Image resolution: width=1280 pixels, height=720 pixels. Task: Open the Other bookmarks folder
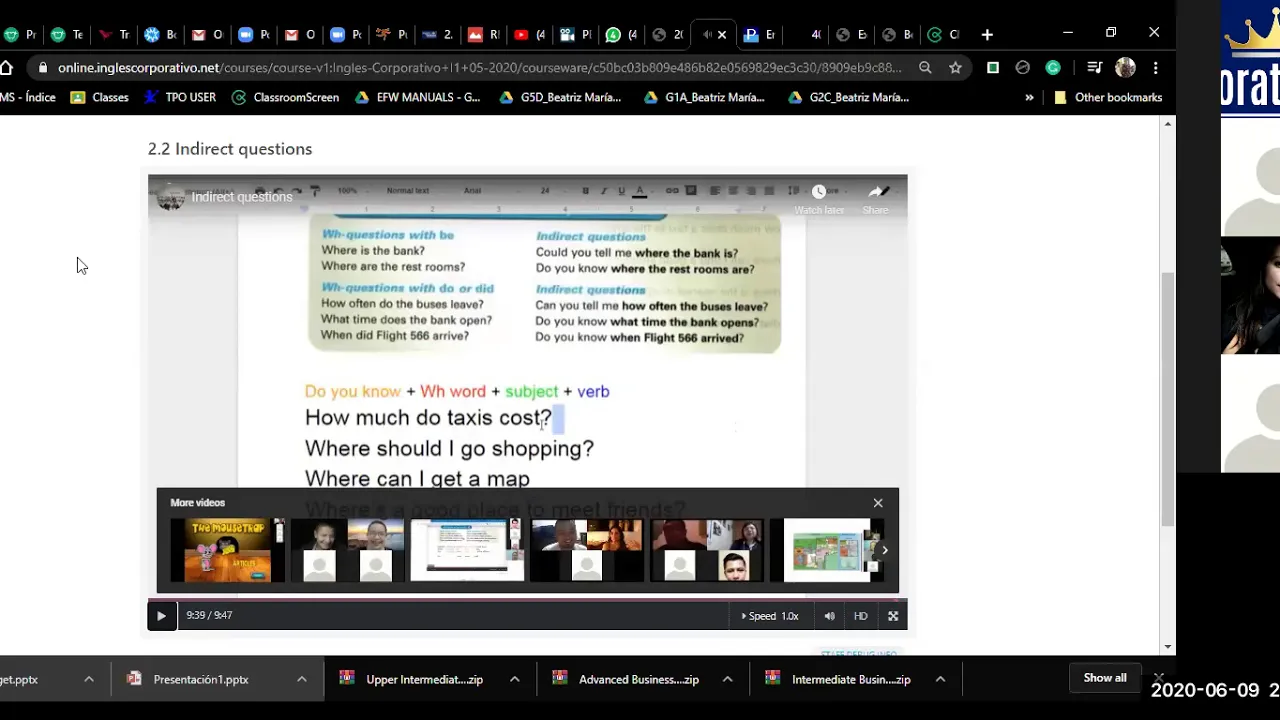click(x=1108, y=98)
